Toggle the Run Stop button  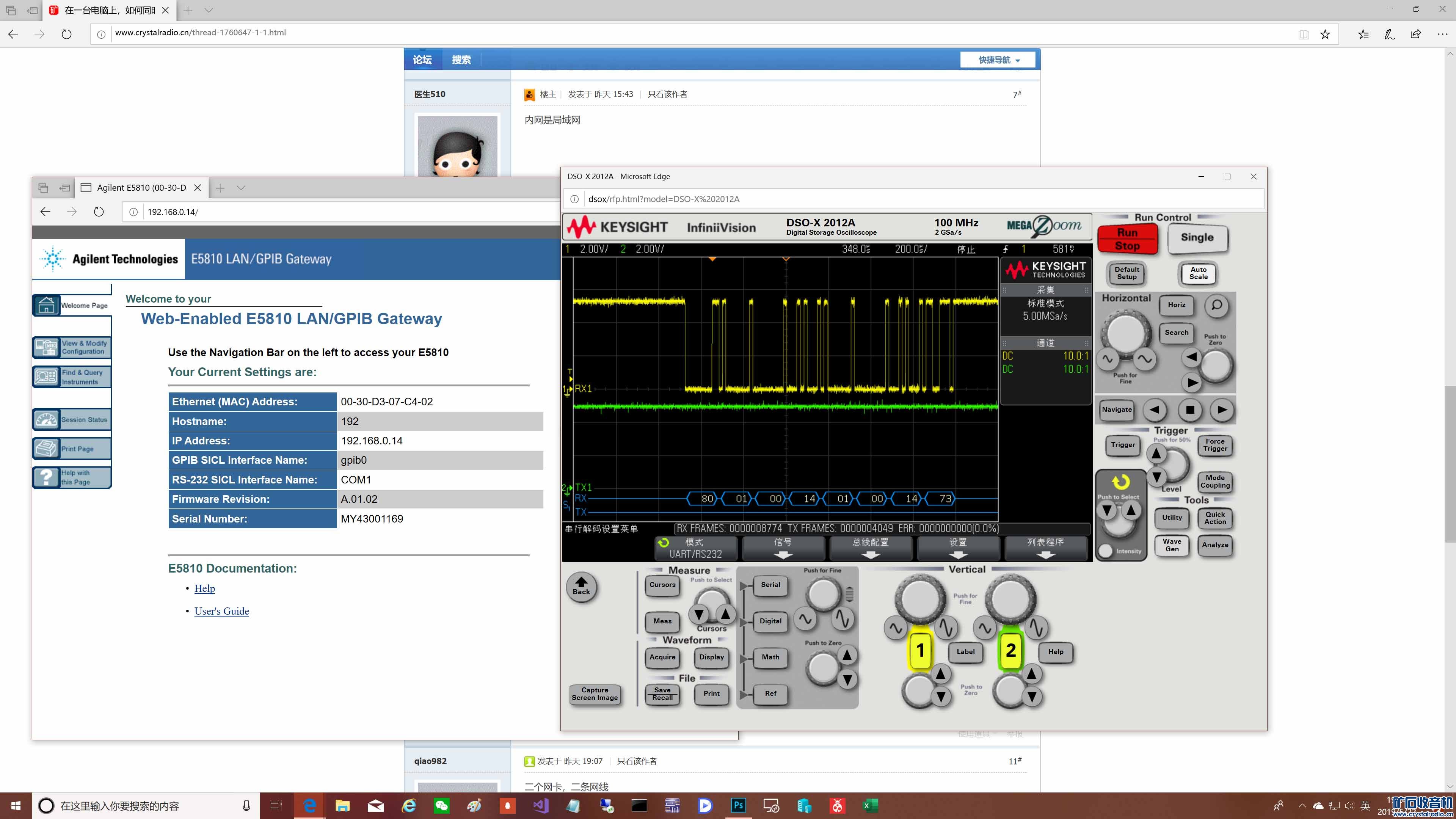(x=1127, y=239)
